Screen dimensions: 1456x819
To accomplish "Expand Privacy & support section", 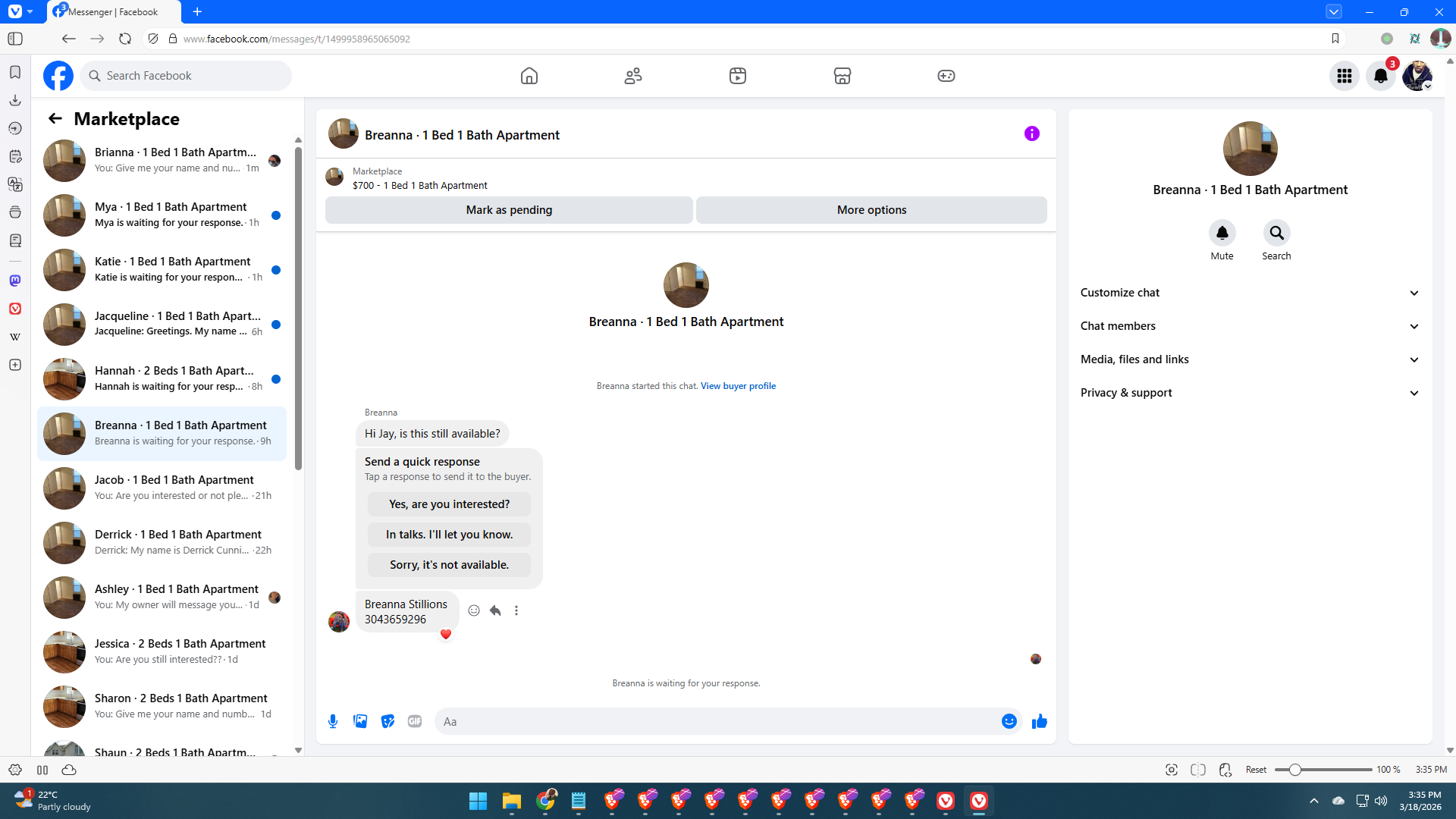I will tap(1250, 393).
